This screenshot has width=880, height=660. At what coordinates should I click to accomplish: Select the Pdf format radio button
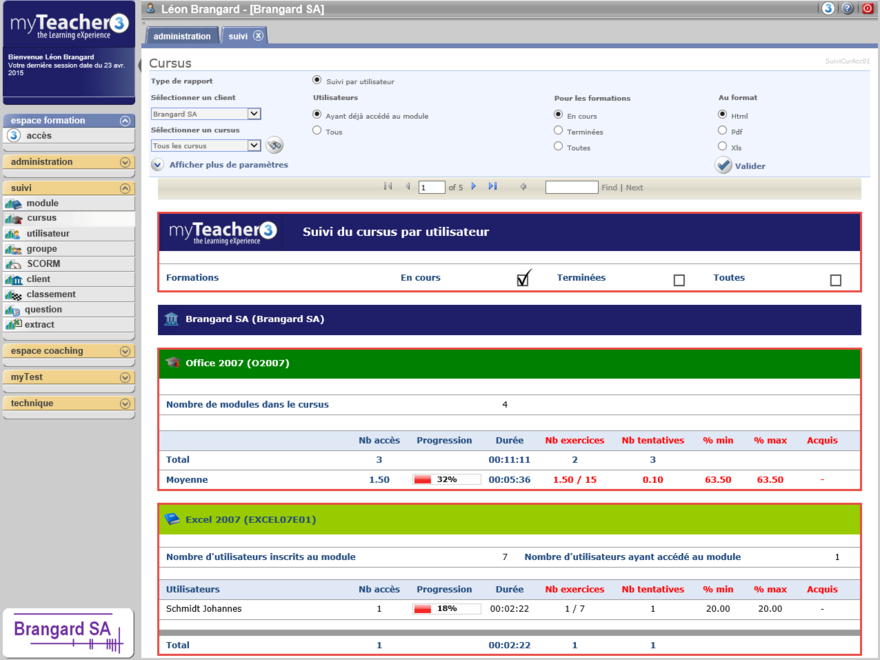click(x=722, y=131)
